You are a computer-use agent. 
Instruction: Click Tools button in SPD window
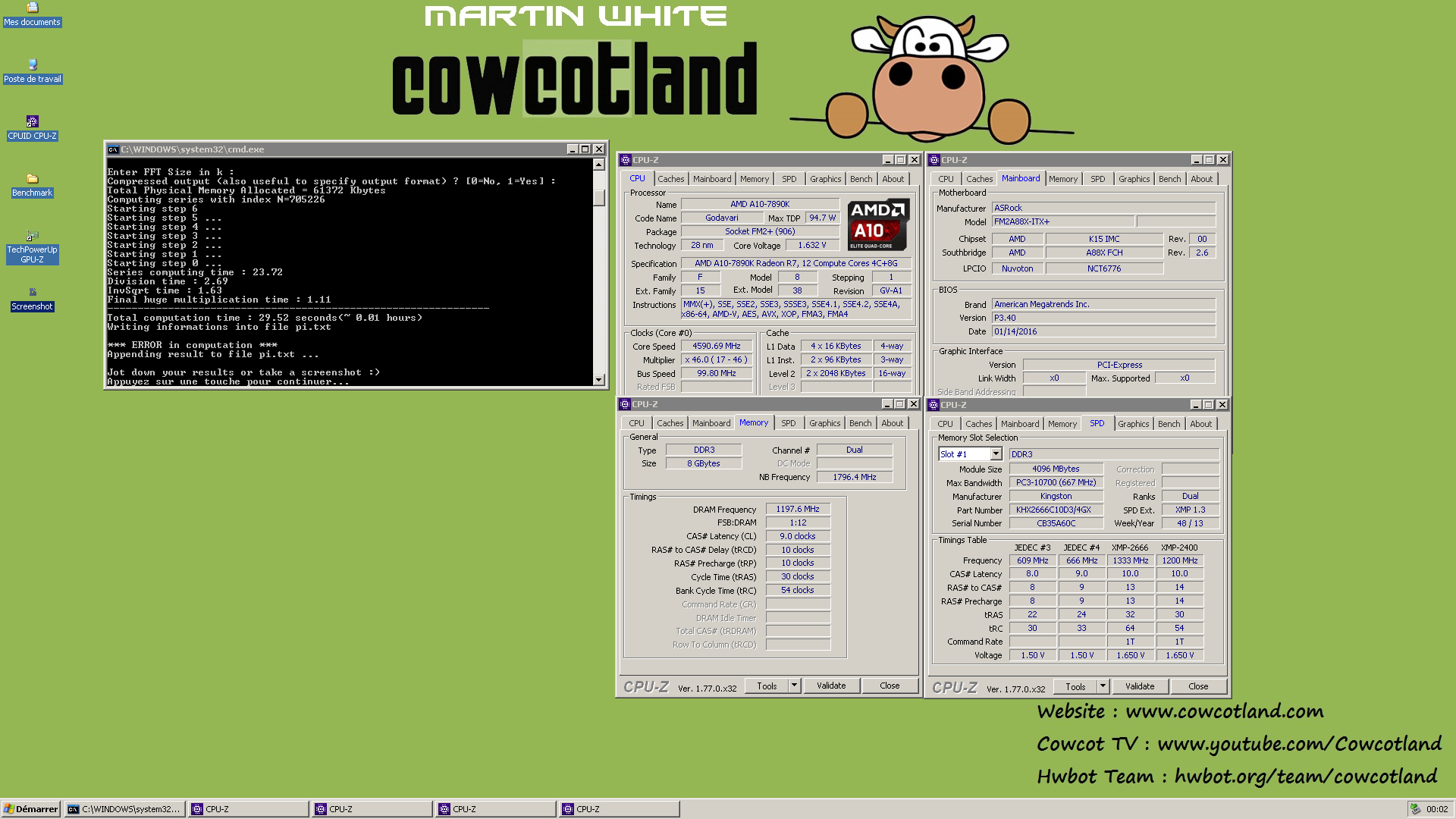1075,686
